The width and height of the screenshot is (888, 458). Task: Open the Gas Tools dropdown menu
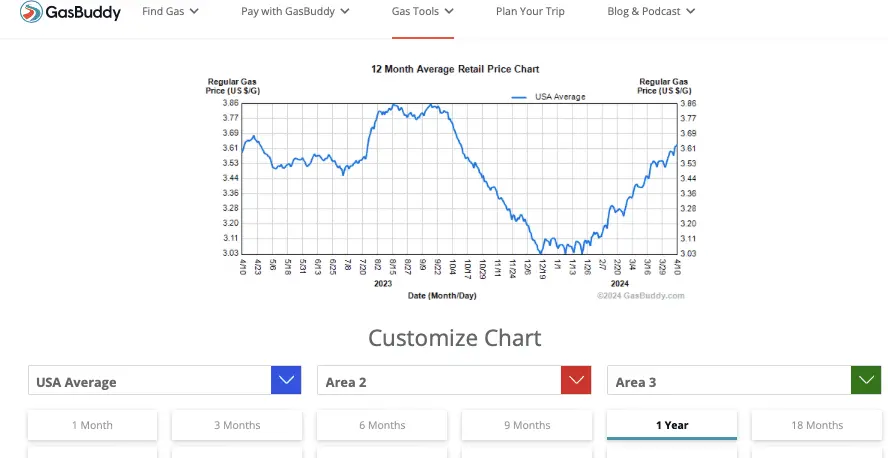[x=422, y=12]
